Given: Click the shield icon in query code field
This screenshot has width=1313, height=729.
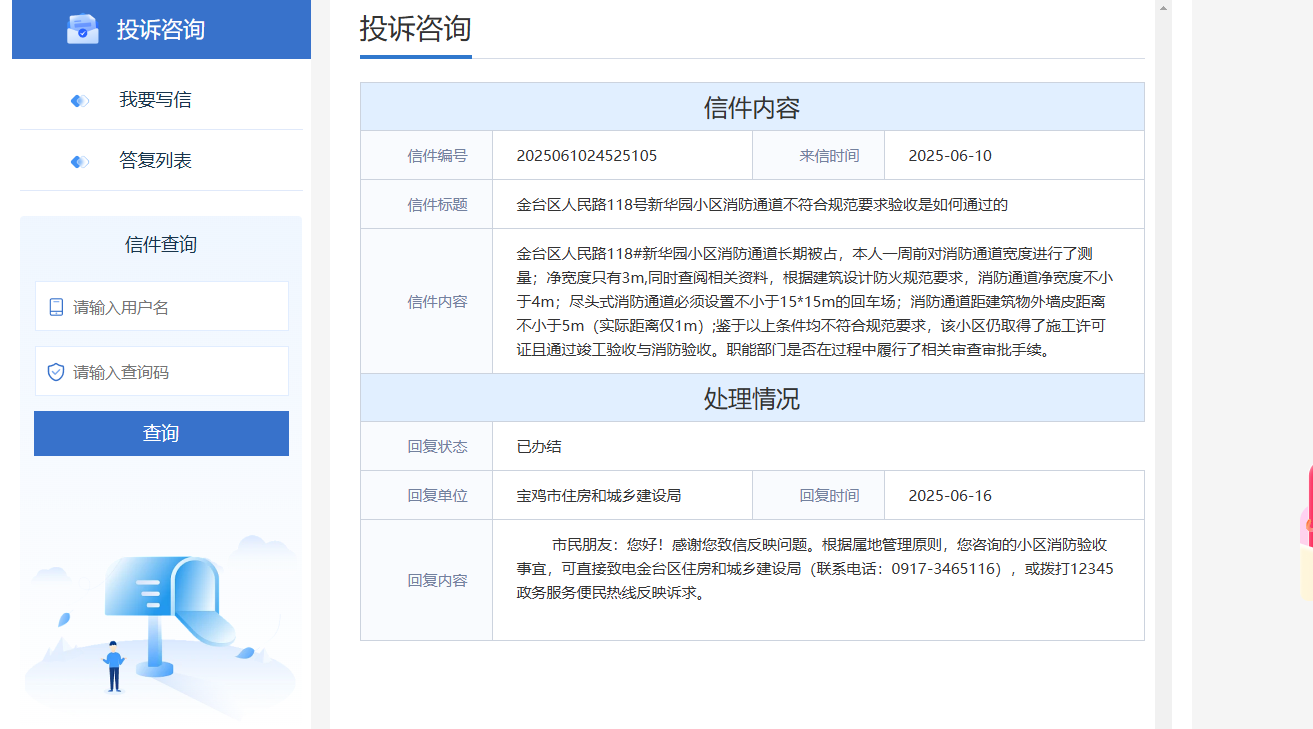Looking at the screenshot, I should (x=56, y=372).
